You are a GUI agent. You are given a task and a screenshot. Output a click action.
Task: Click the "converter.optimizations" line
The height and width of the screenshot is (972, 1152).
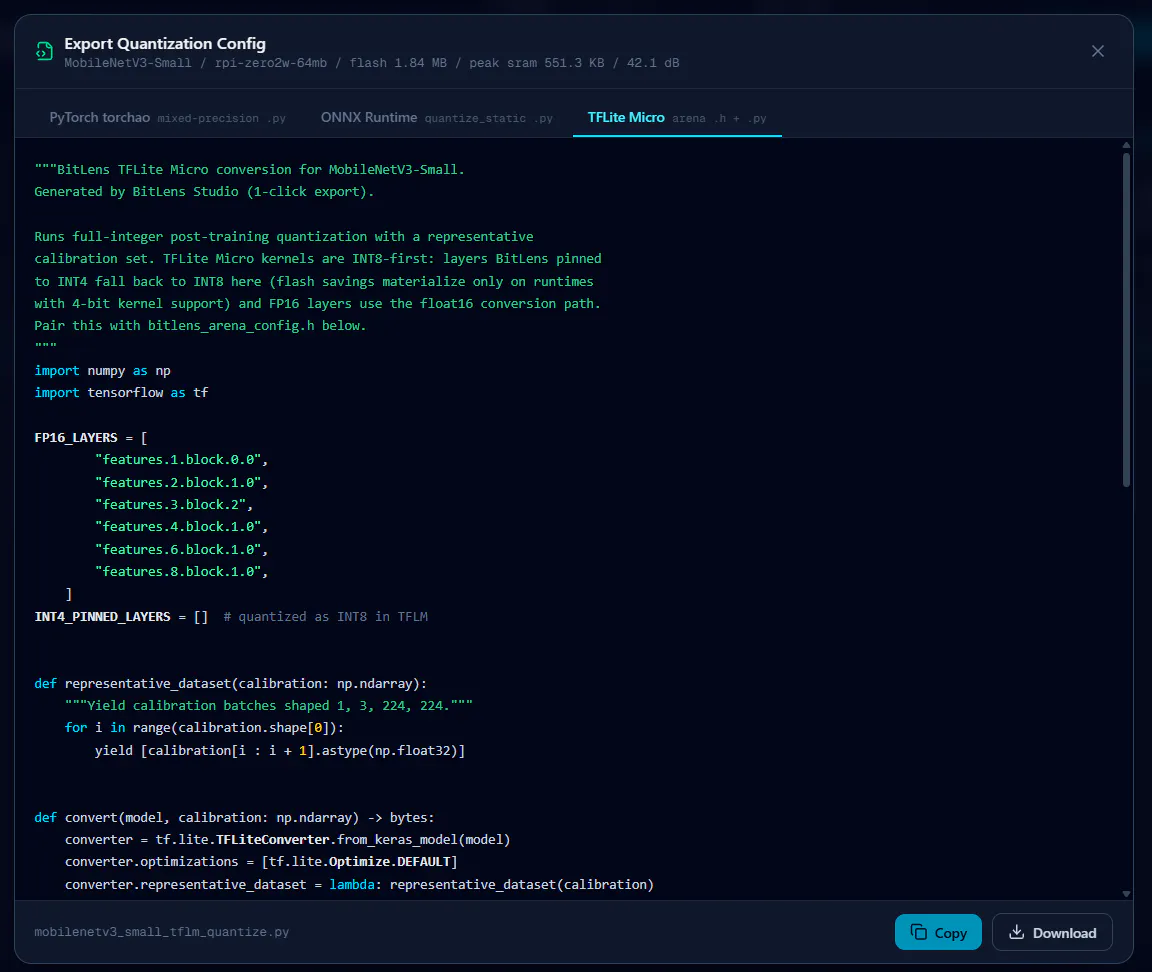point(261,862)
